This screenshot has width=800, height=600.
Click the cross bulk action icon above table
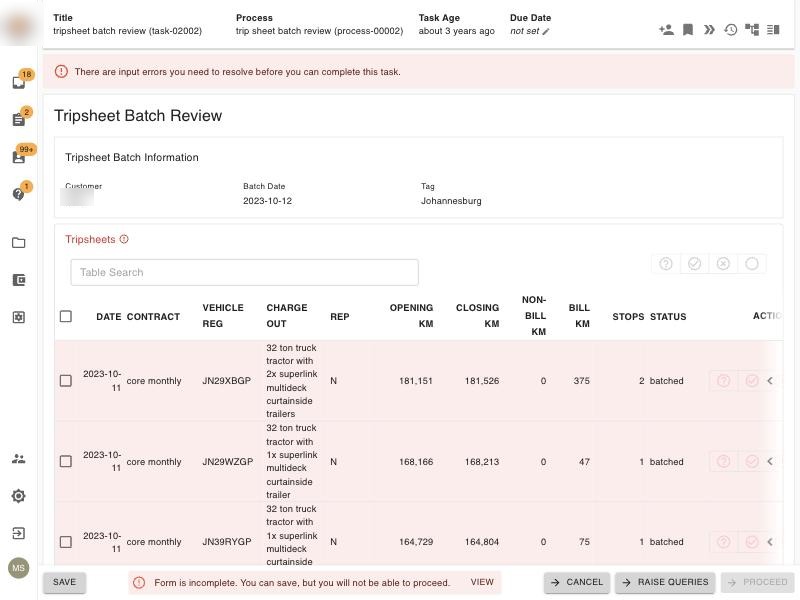(723, 264)
